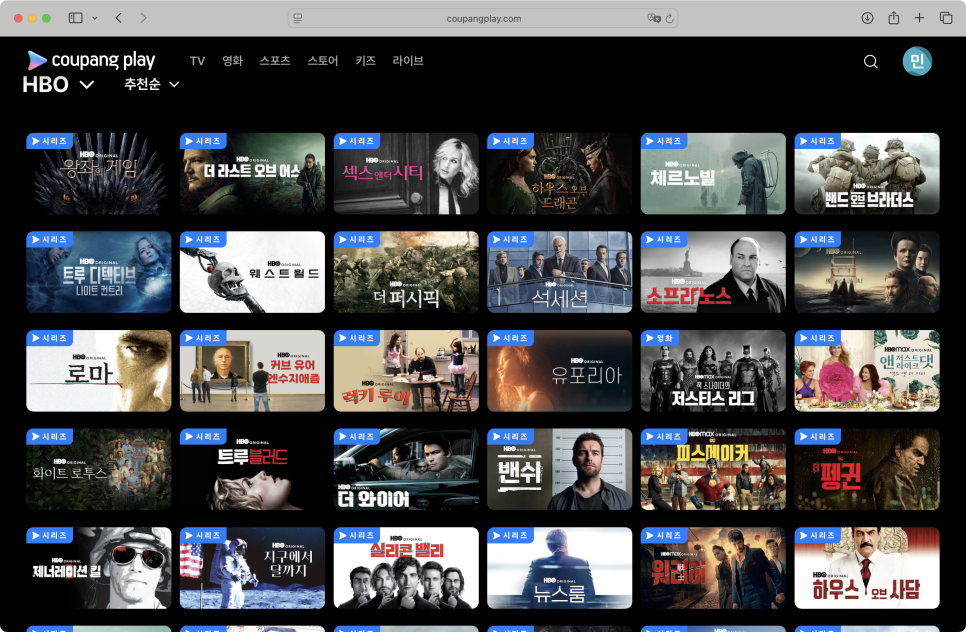Click the Safari share icon
The width and height of the screenshot is (966, 632).
pos(893,18)
